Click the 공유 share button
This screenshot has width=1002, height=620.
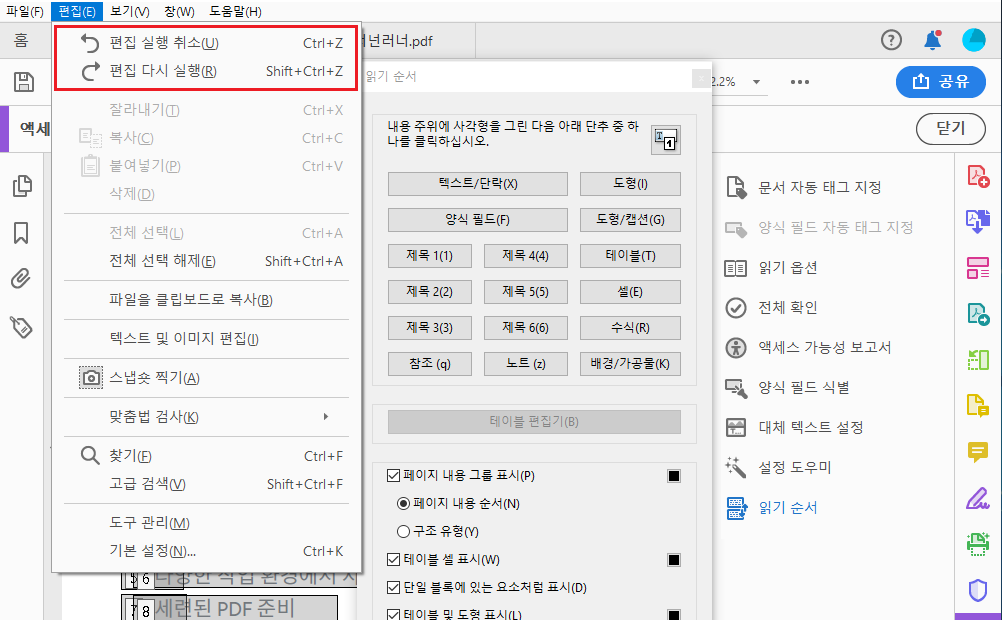click(x=940, y=83)
